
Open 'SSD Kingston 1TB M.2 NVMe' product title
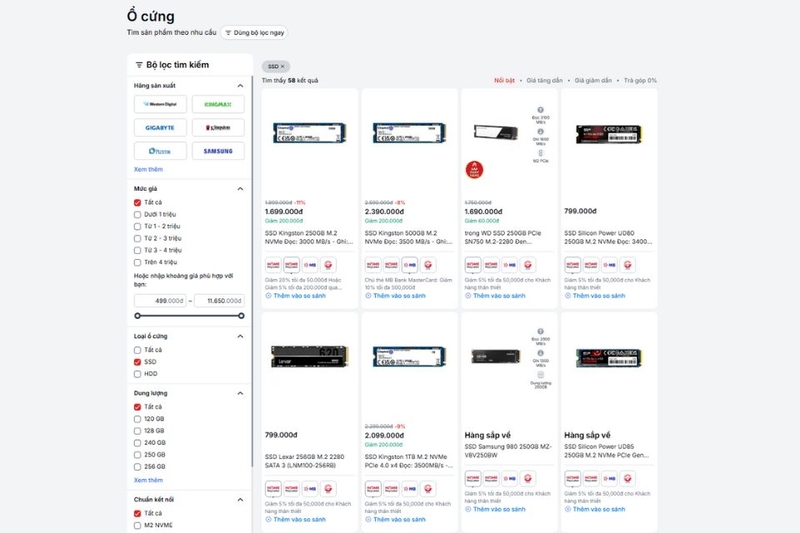(x=409, y=461)
